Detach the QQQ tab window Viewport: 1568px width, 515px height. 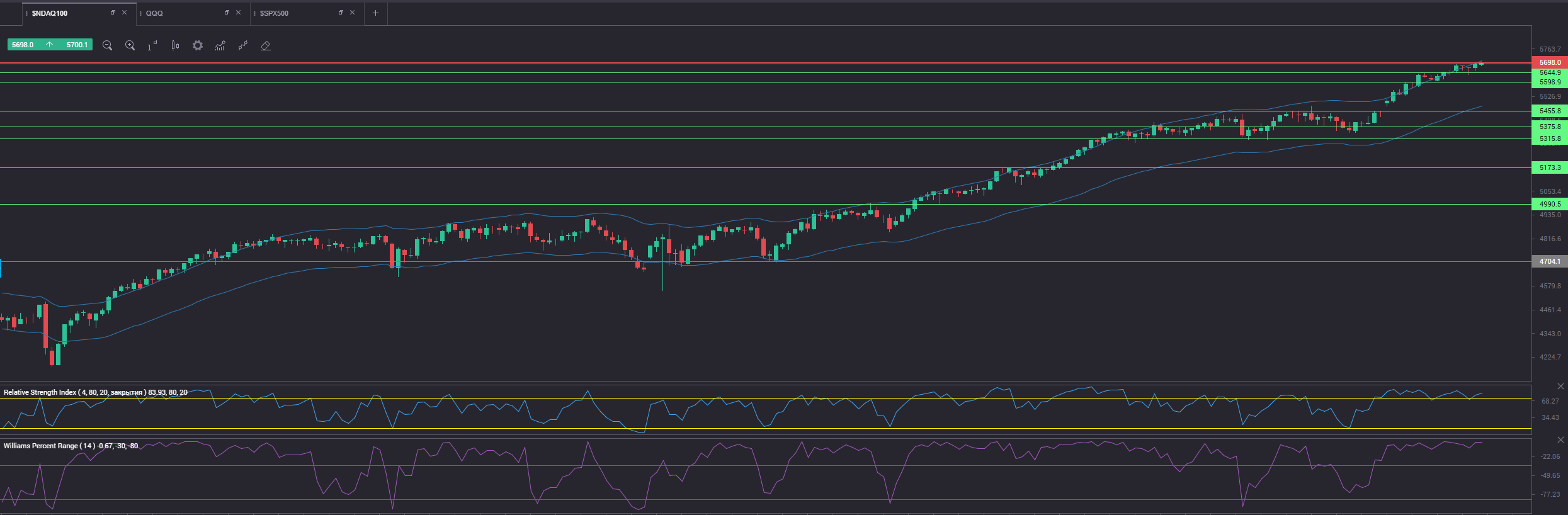(227, 13)
